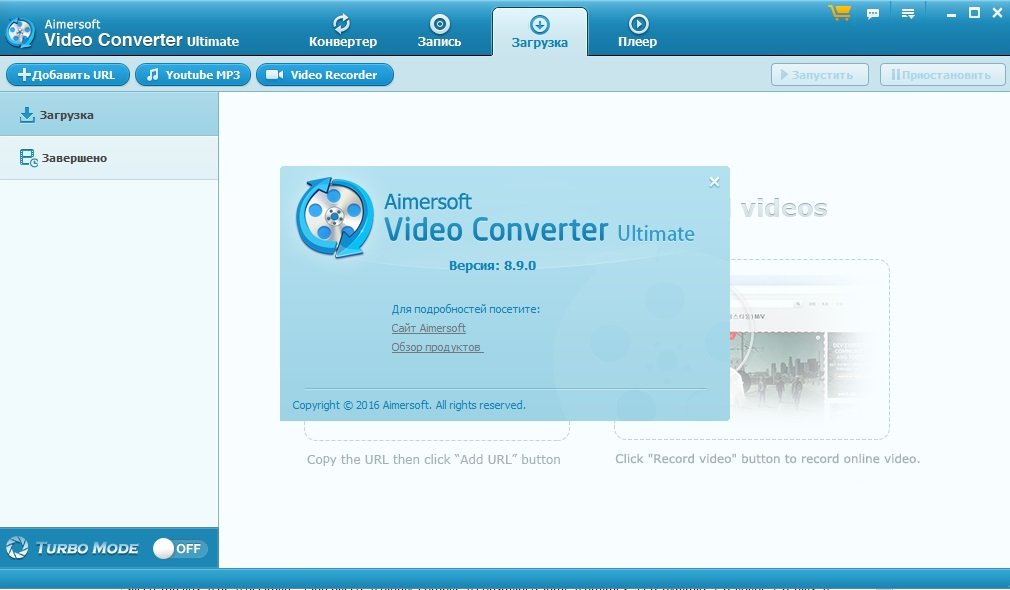Click the Copyright 2016 Aimersoft text
Viewport: 1010px width, 590px height.
point(409,405)
